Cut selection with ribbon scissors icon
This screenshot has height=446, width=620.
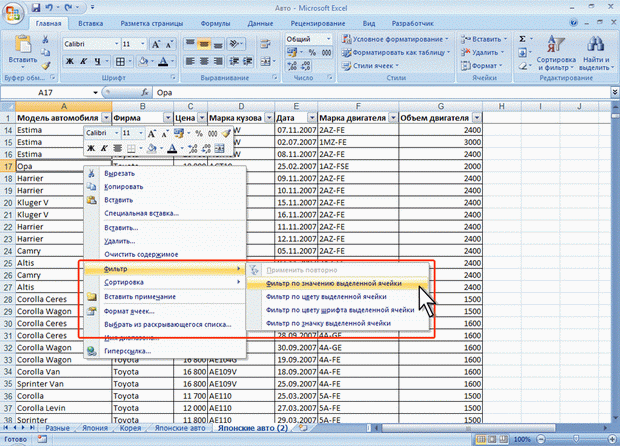click(45, 39)
